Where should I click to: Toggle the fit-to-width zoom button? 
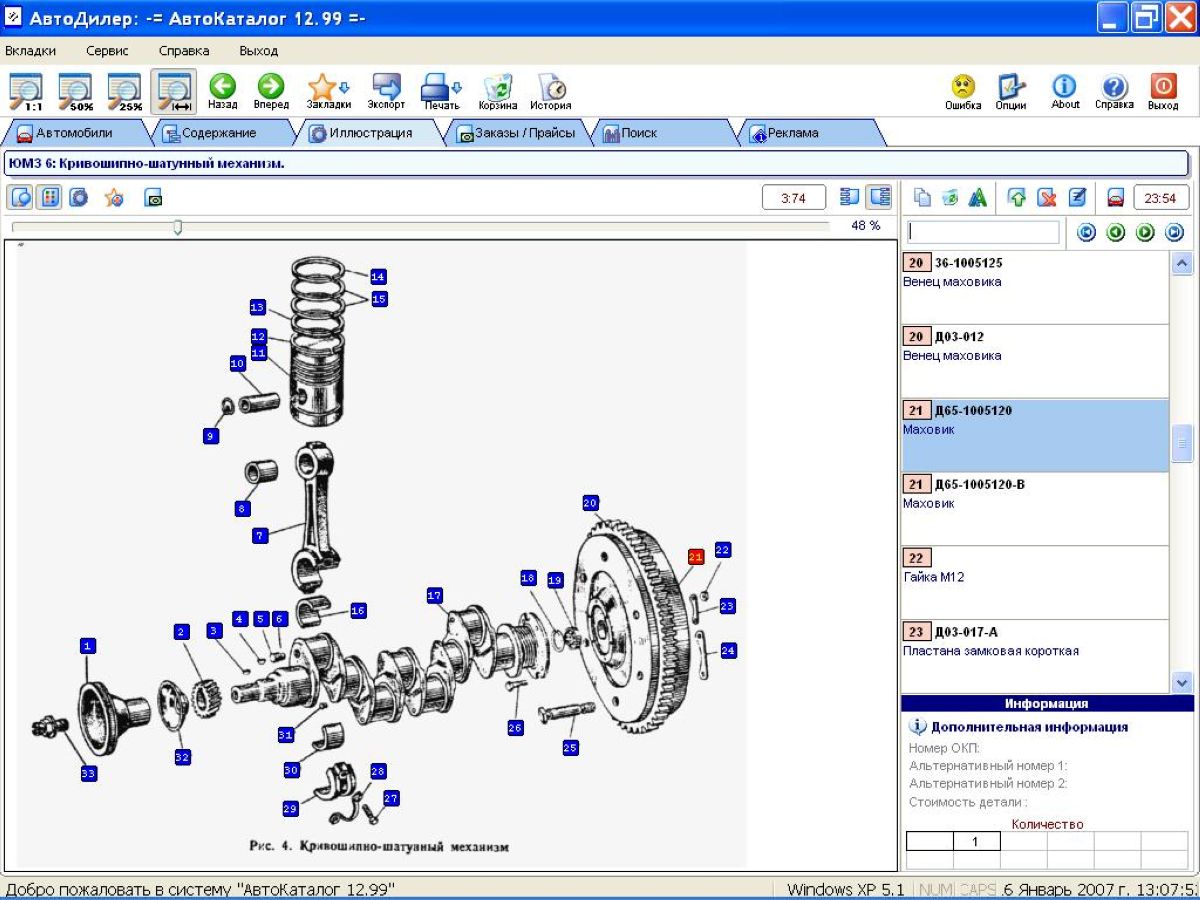pyautogui.click(x=173, y=90)
